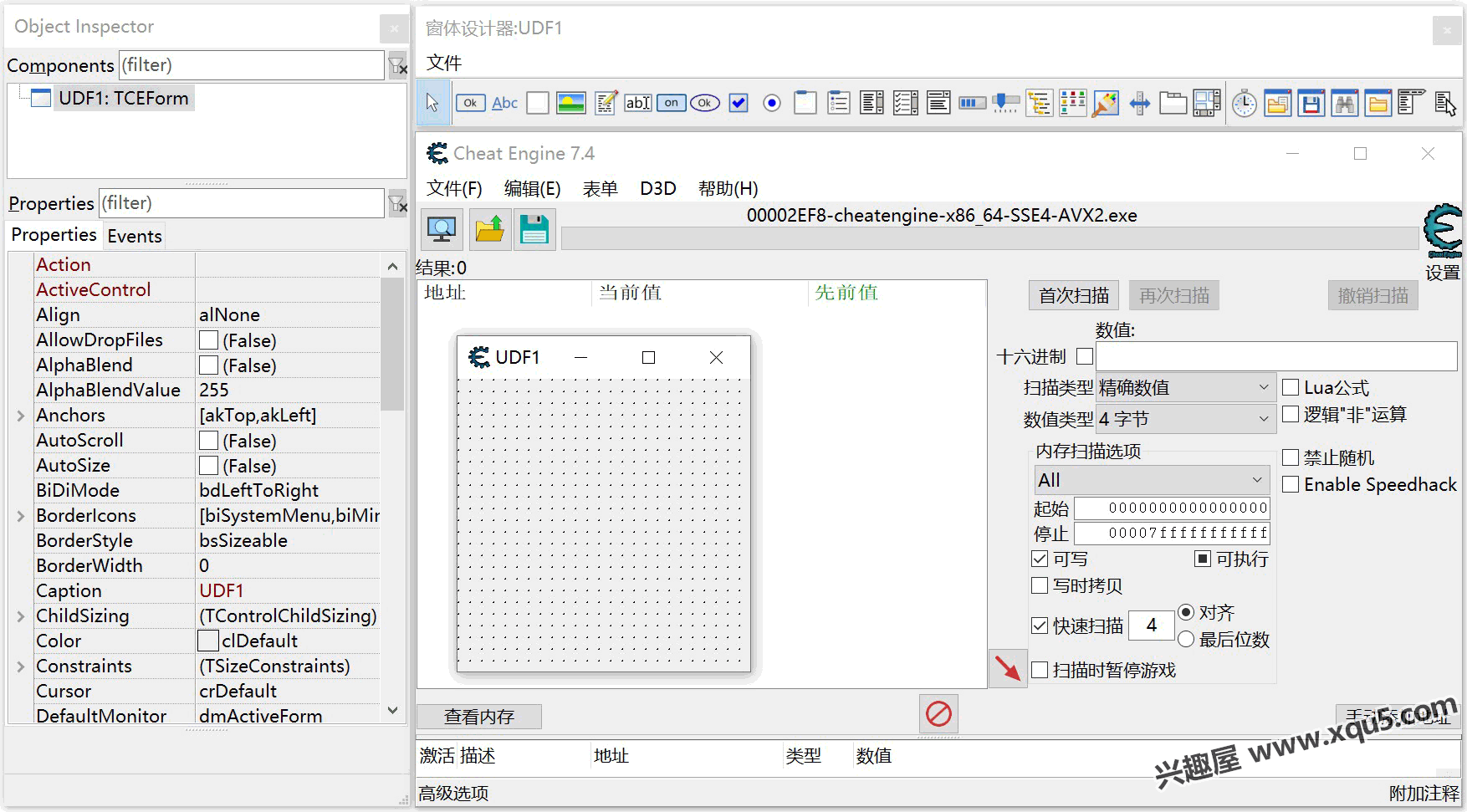Image resolution: width=1467 pixels, height=812 pixels.
Task: Pick the Ok button component in the palette
Action: (471, 103)
